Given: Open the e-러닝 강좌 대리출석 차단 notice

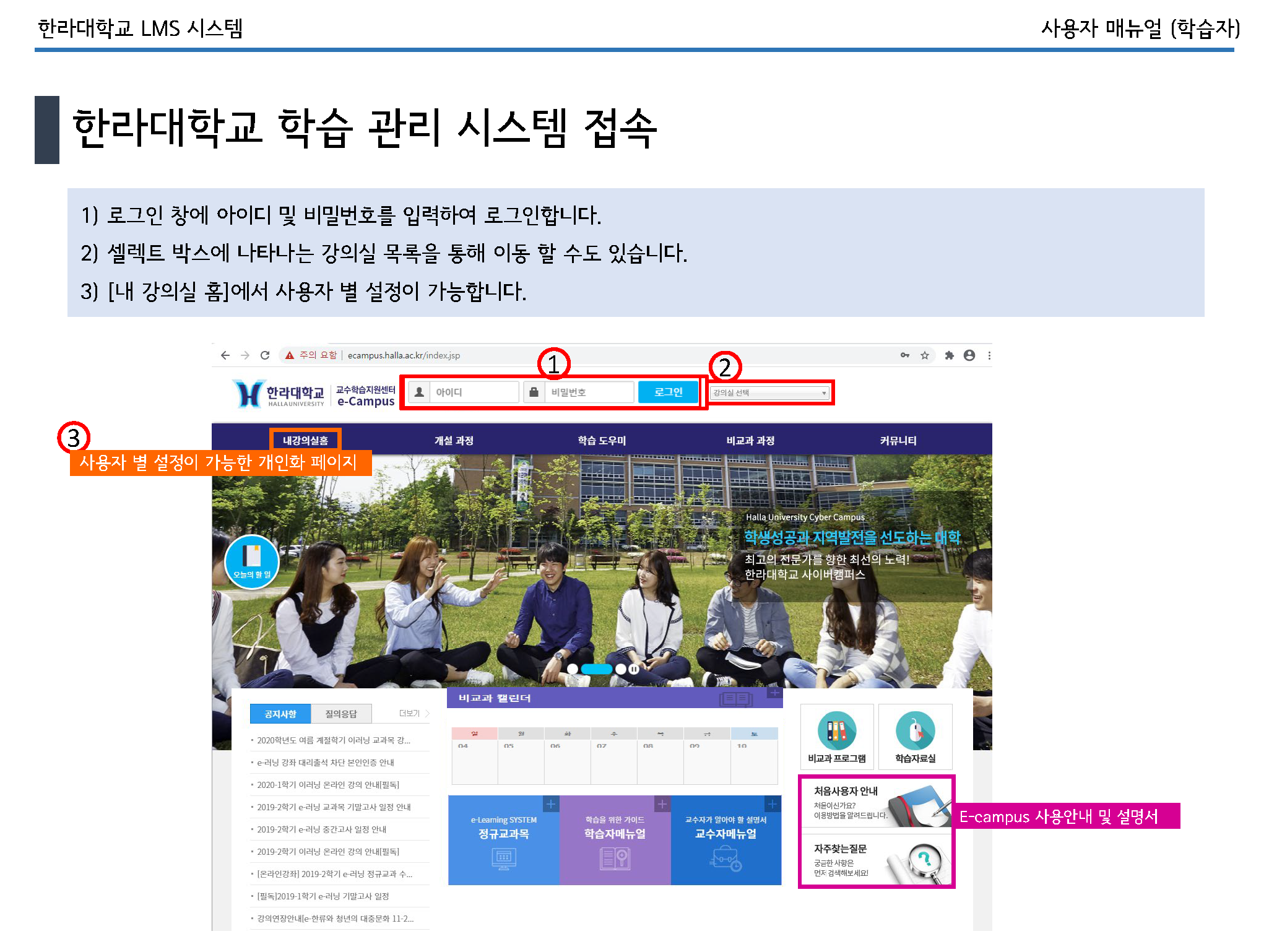Looking at the screenshot, I should click(x=325, y=763).
